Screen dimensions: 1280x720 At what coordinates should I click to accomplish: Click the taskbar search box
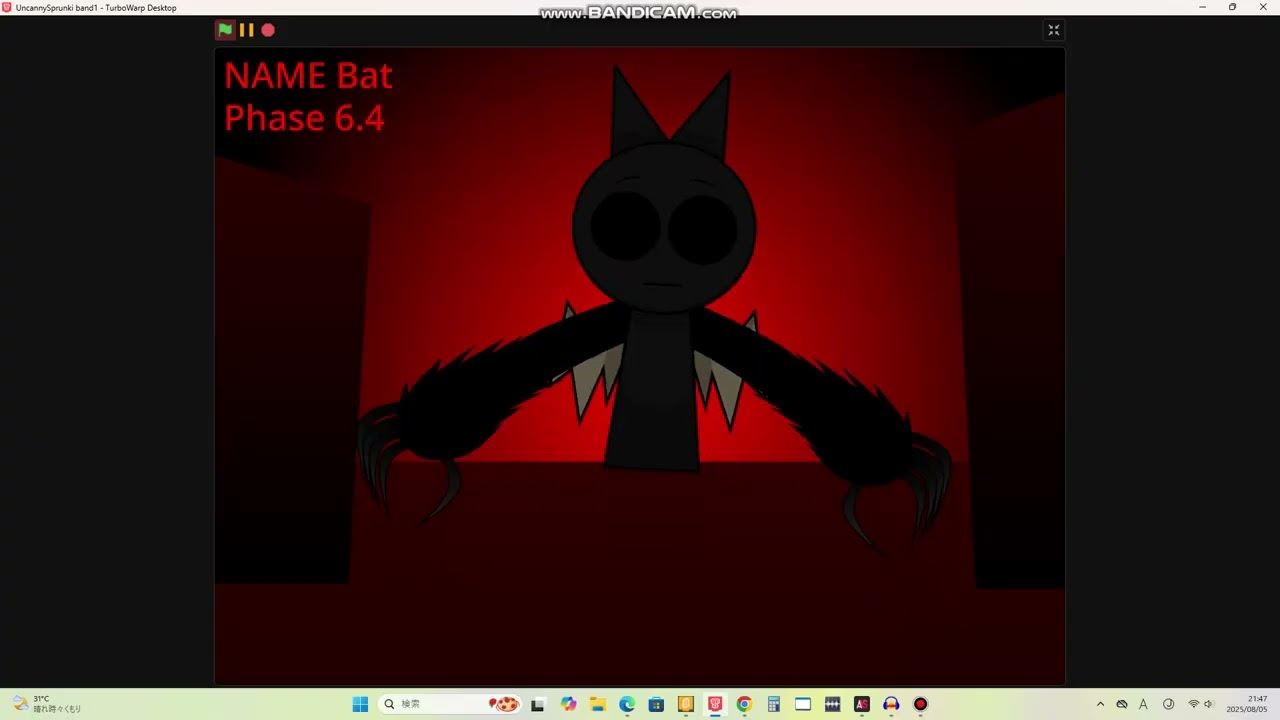[x=451, y=704]
